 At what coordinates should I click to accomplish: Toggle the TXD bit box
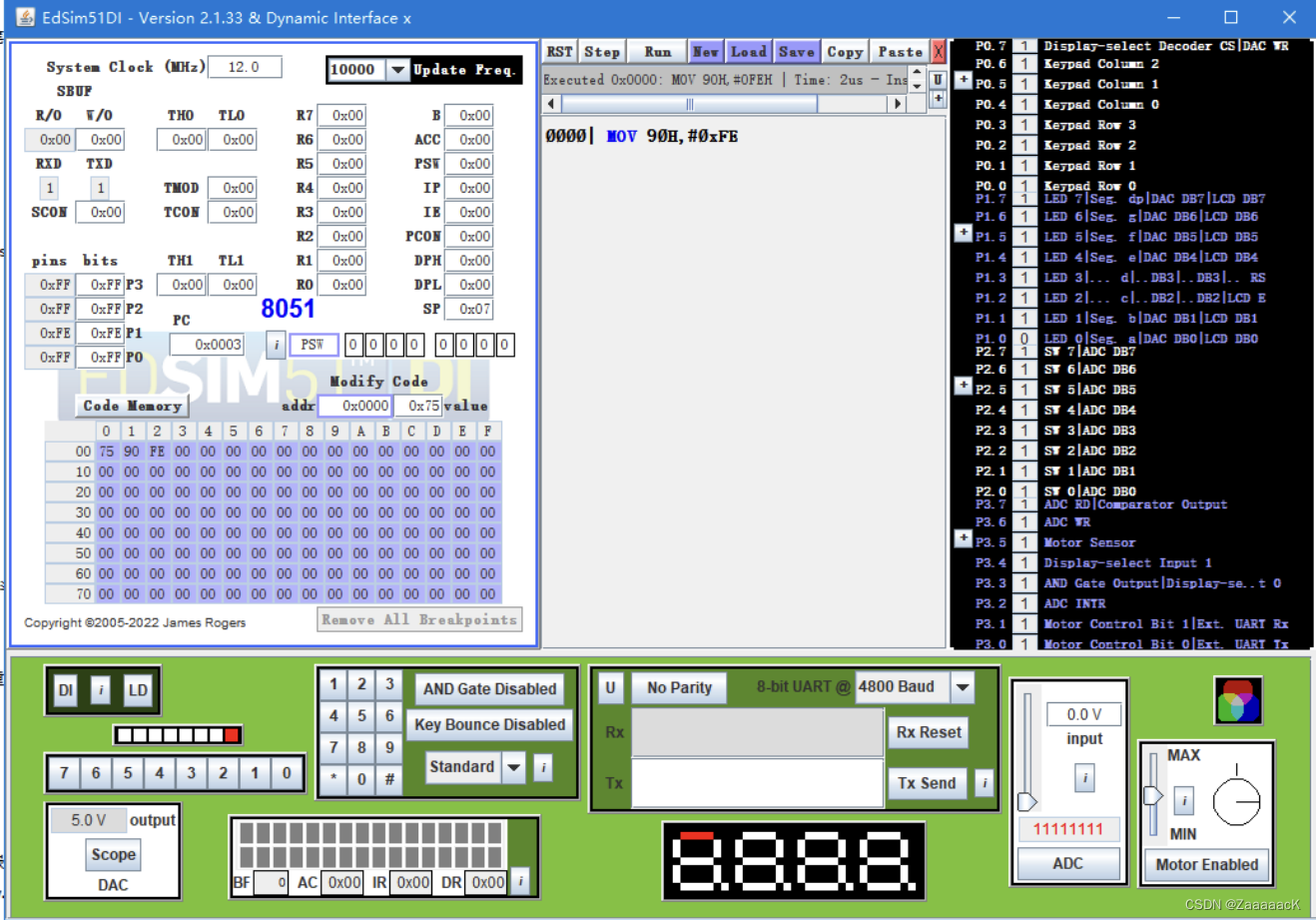(x=99, y=188)
